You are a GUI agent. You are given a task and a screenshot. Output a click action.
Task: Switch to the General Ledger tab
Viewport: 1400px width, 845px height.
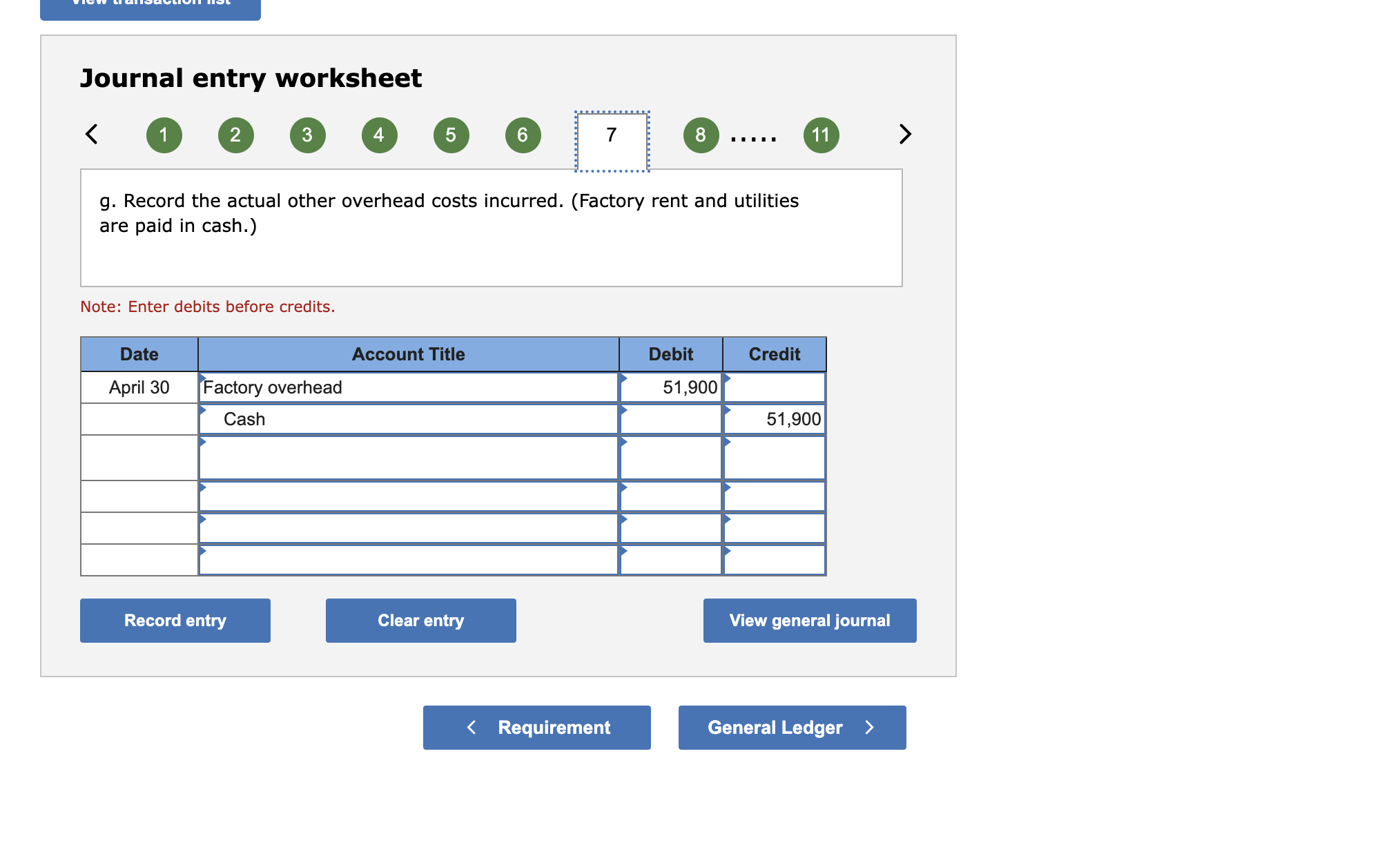pos(791,727)
